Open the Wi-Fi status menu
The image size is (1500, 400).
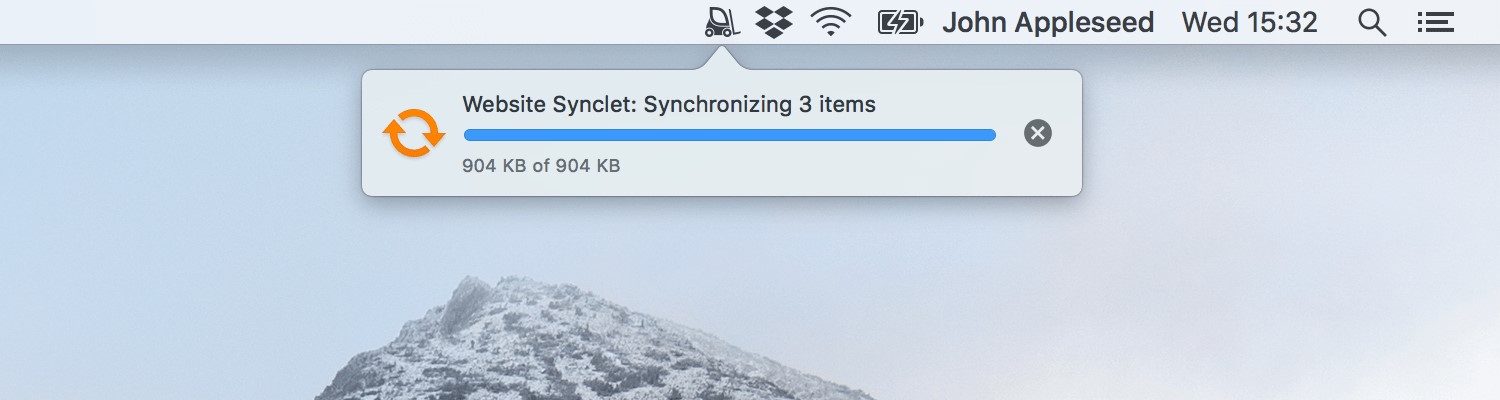tap(829, 22)
